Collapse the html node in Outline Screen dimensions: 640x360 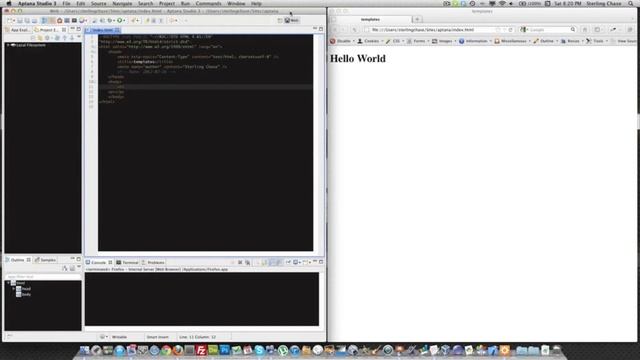pyautogui.click(x=8, y=283)
